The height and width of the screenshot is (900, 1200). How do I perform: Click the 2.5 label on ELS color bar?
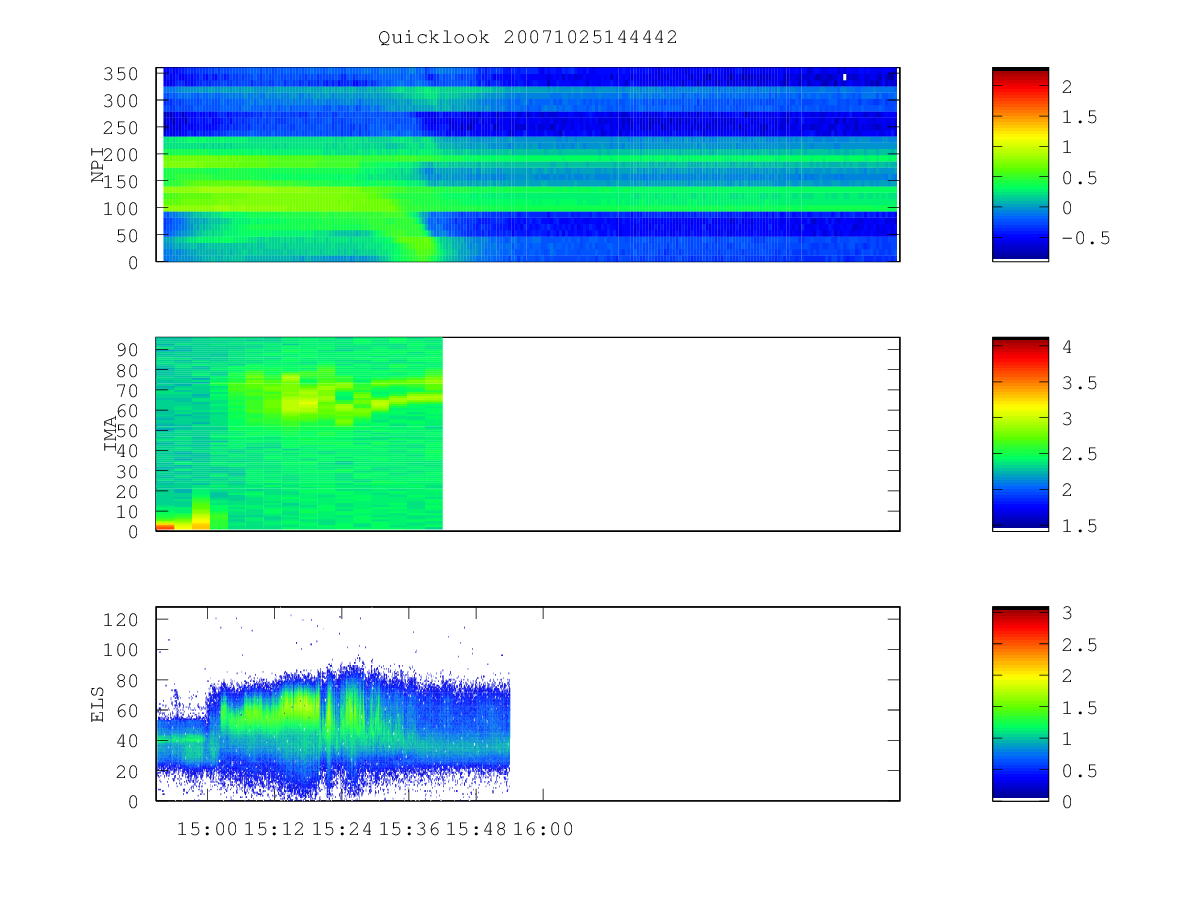(1079, 645)
